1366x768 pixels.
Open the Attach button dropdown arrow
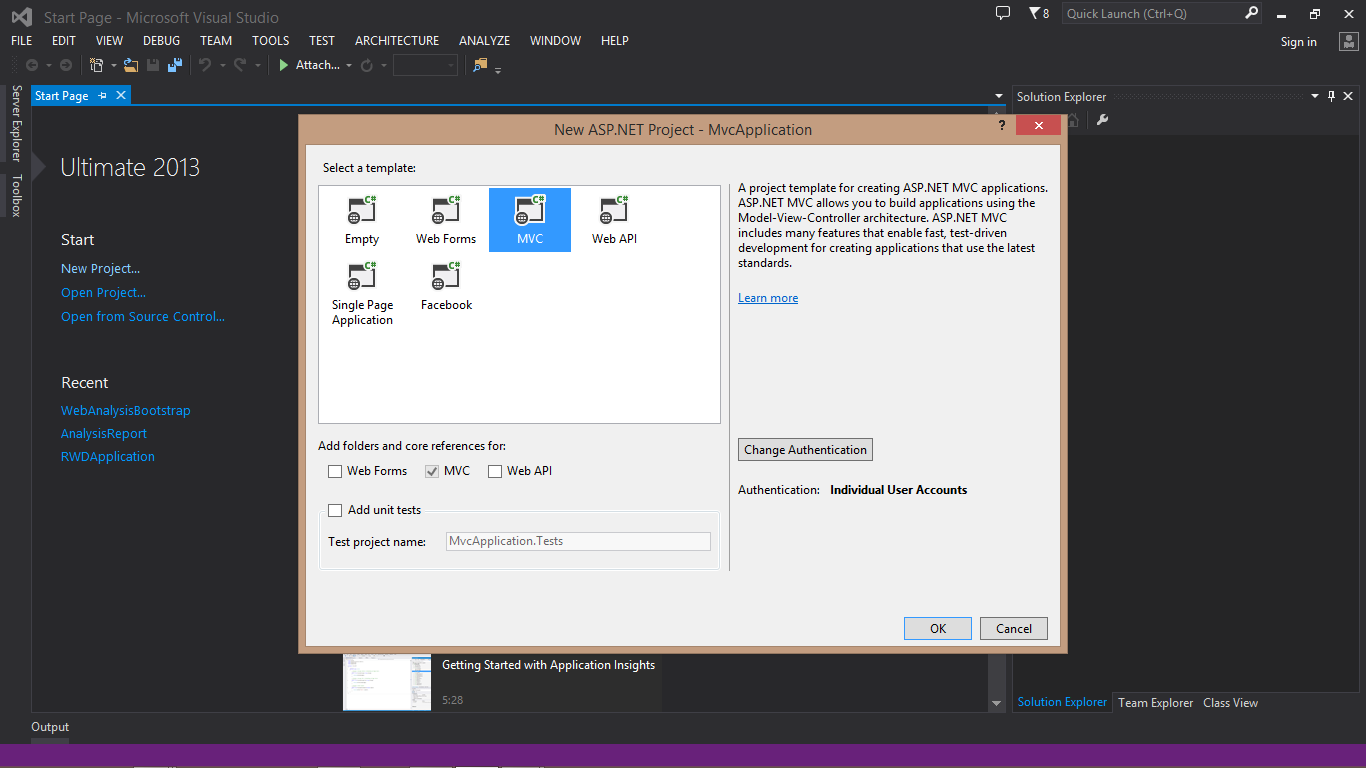pyautogui.click(x=349, y=66)
